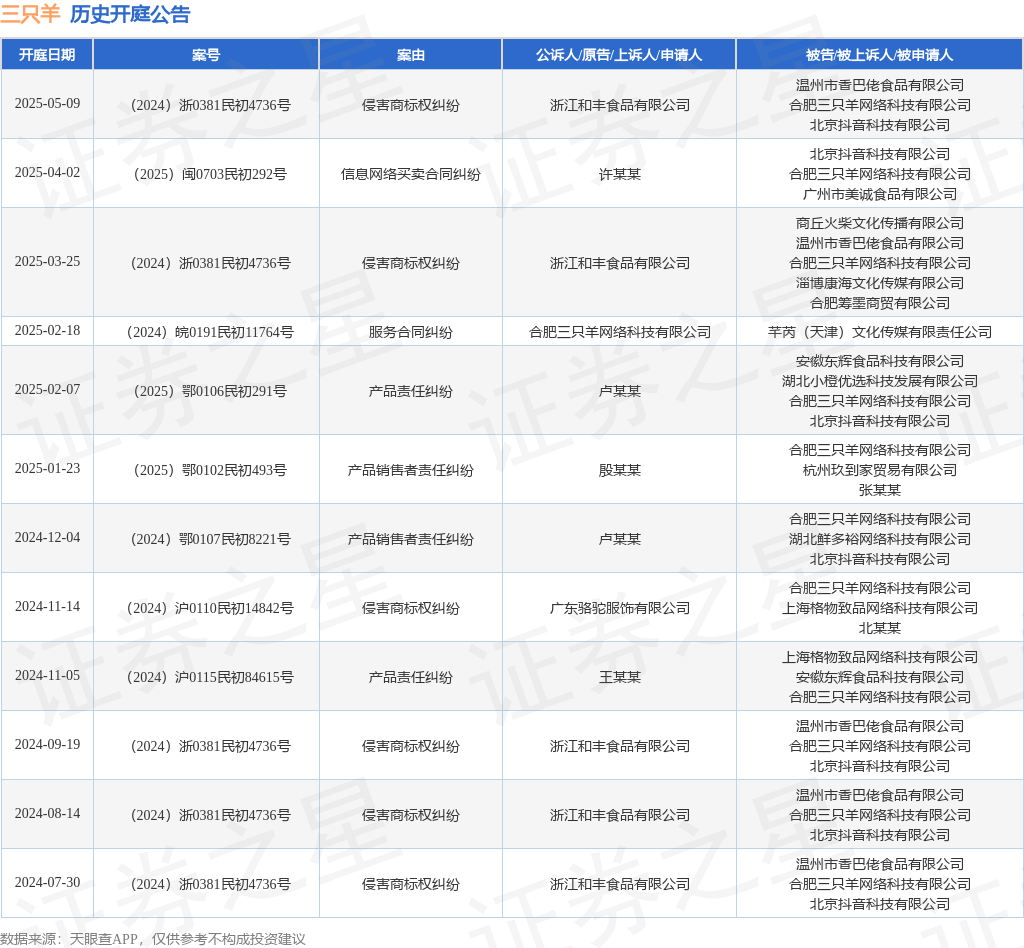Select defendant 张某某
This screenshot has height=948, width=1024.
[x=879, y=490]
